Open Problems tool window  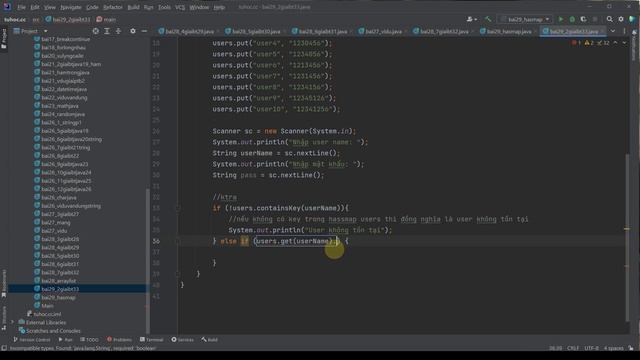point(119,340)
